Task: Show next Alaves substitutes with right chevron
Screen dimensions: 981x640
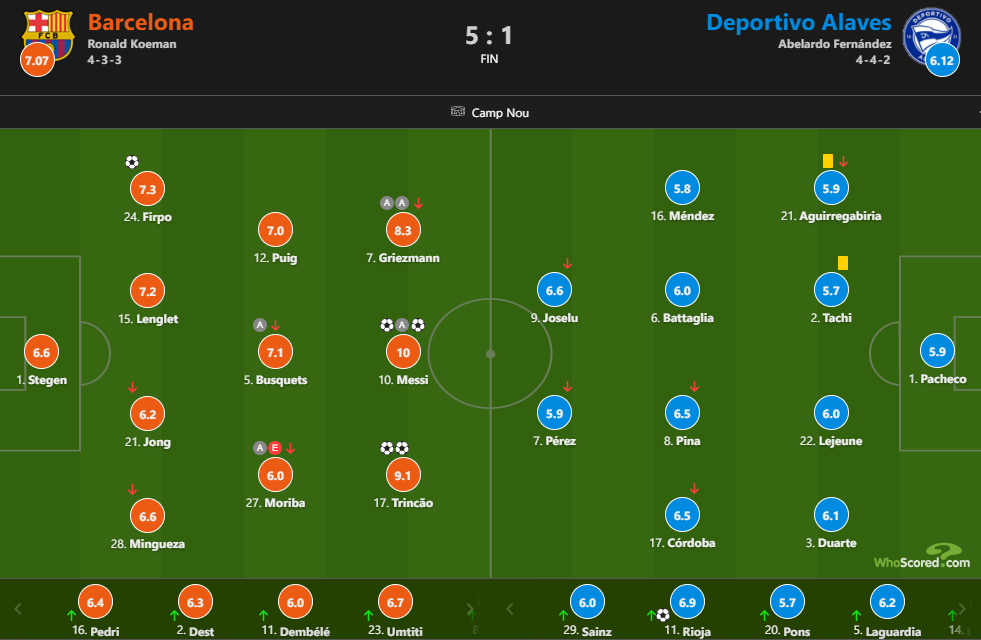Action: 963,609
